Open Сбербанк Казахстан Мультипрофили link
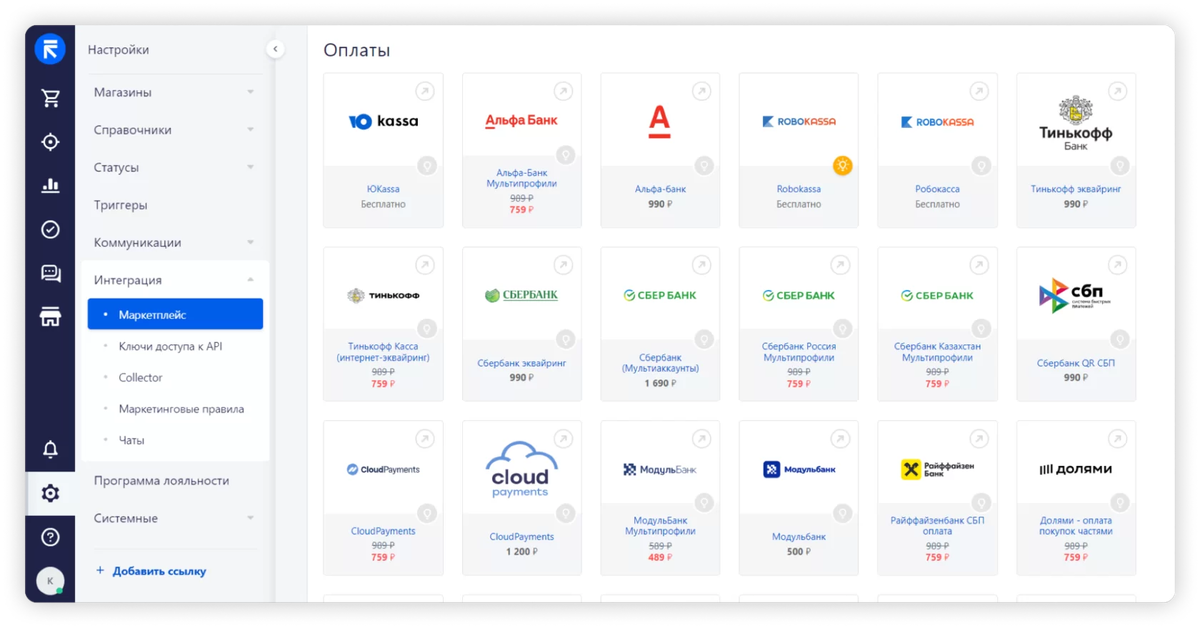This screenshot has width=1200, height=628. click(937, 351)
